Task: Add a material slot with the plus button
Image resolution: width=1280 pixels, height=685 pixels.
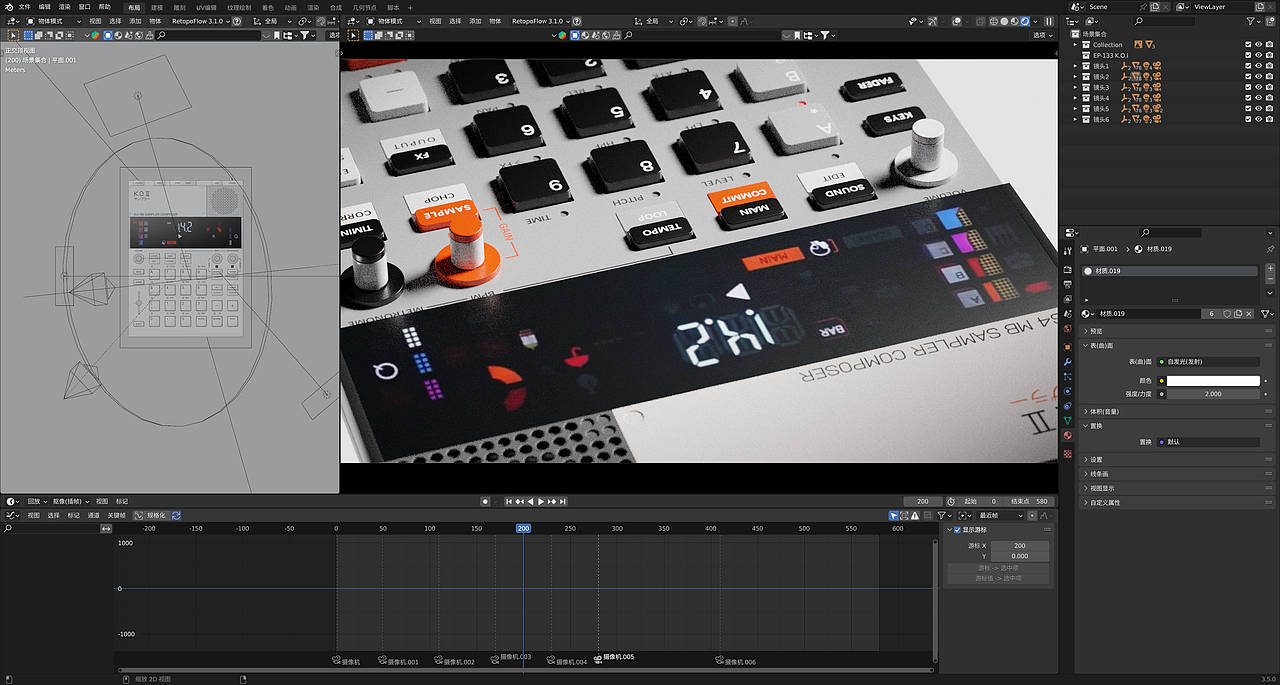Action: click(1270, 268)
